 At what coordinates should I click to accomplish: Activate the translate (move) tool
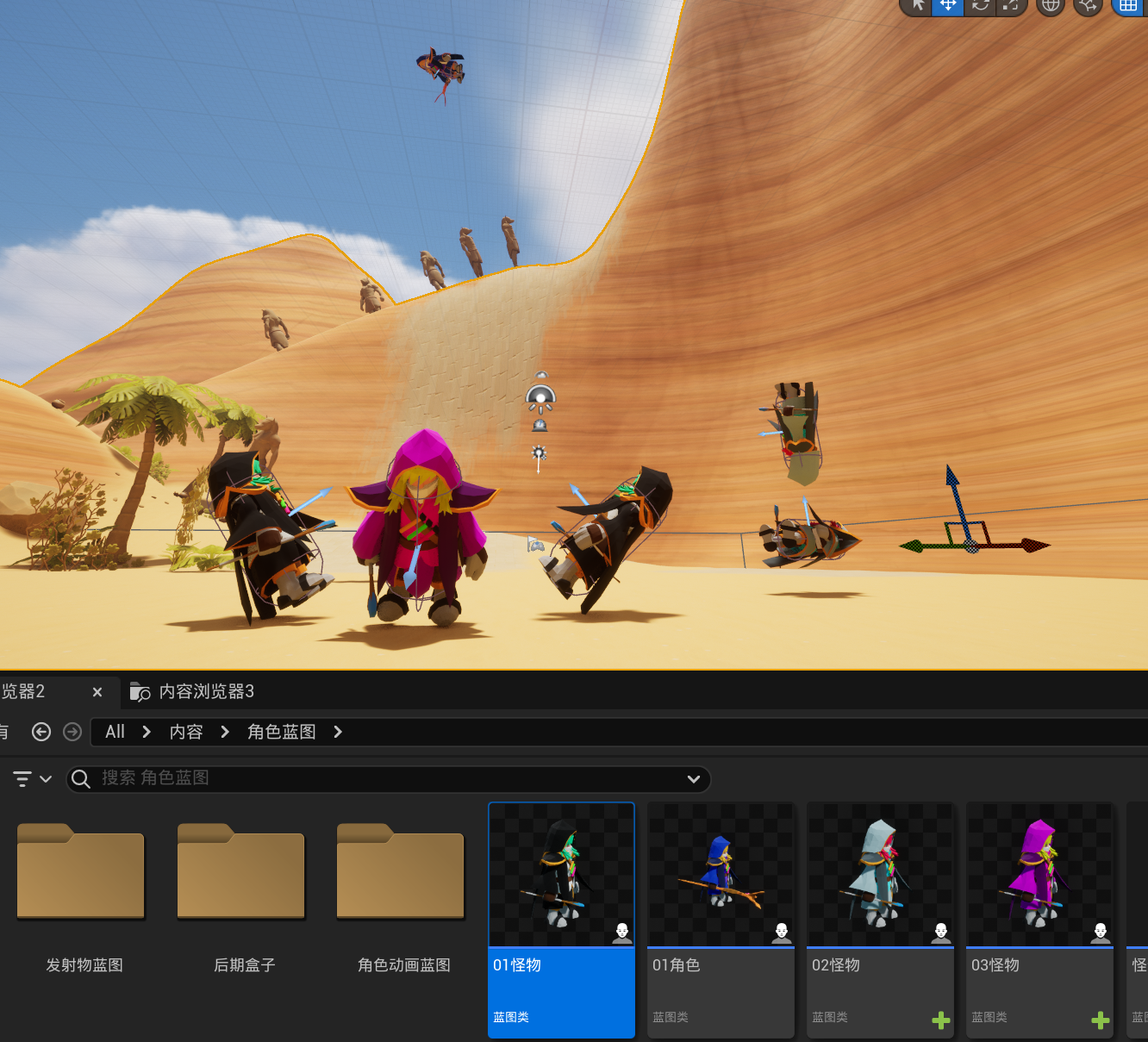tap(948, 5)
